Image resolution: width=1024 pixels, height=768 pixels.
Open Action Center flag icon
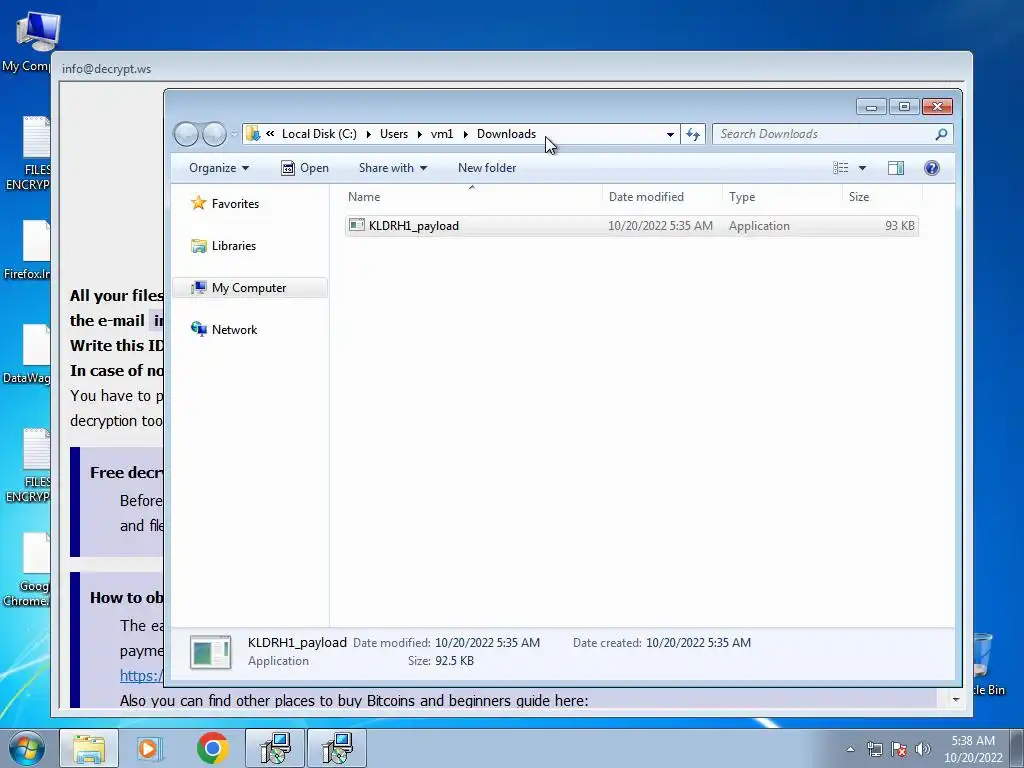(x=899, y=749)
